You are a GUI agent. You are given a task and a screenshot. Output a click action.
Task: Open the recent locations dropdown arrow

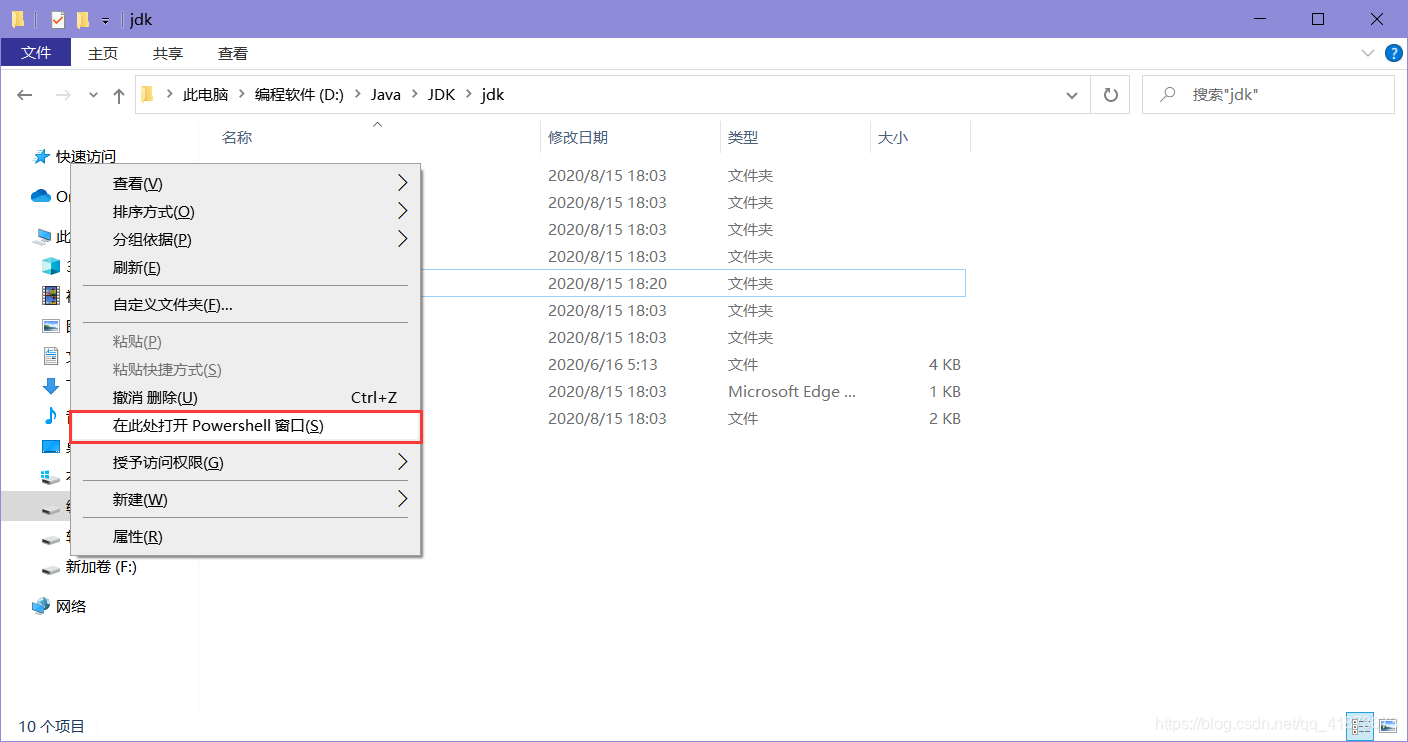pyautogui.click(x=93, y=95)
